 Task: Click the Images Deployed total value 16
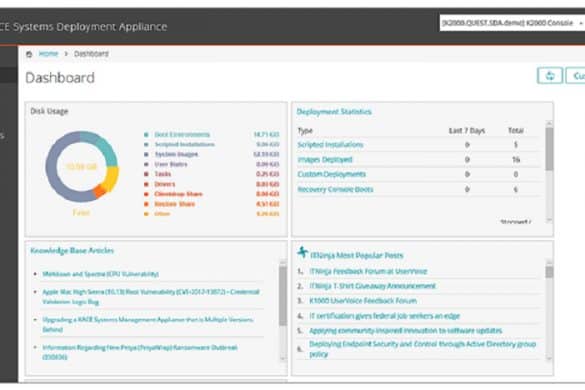click(516, 160)
